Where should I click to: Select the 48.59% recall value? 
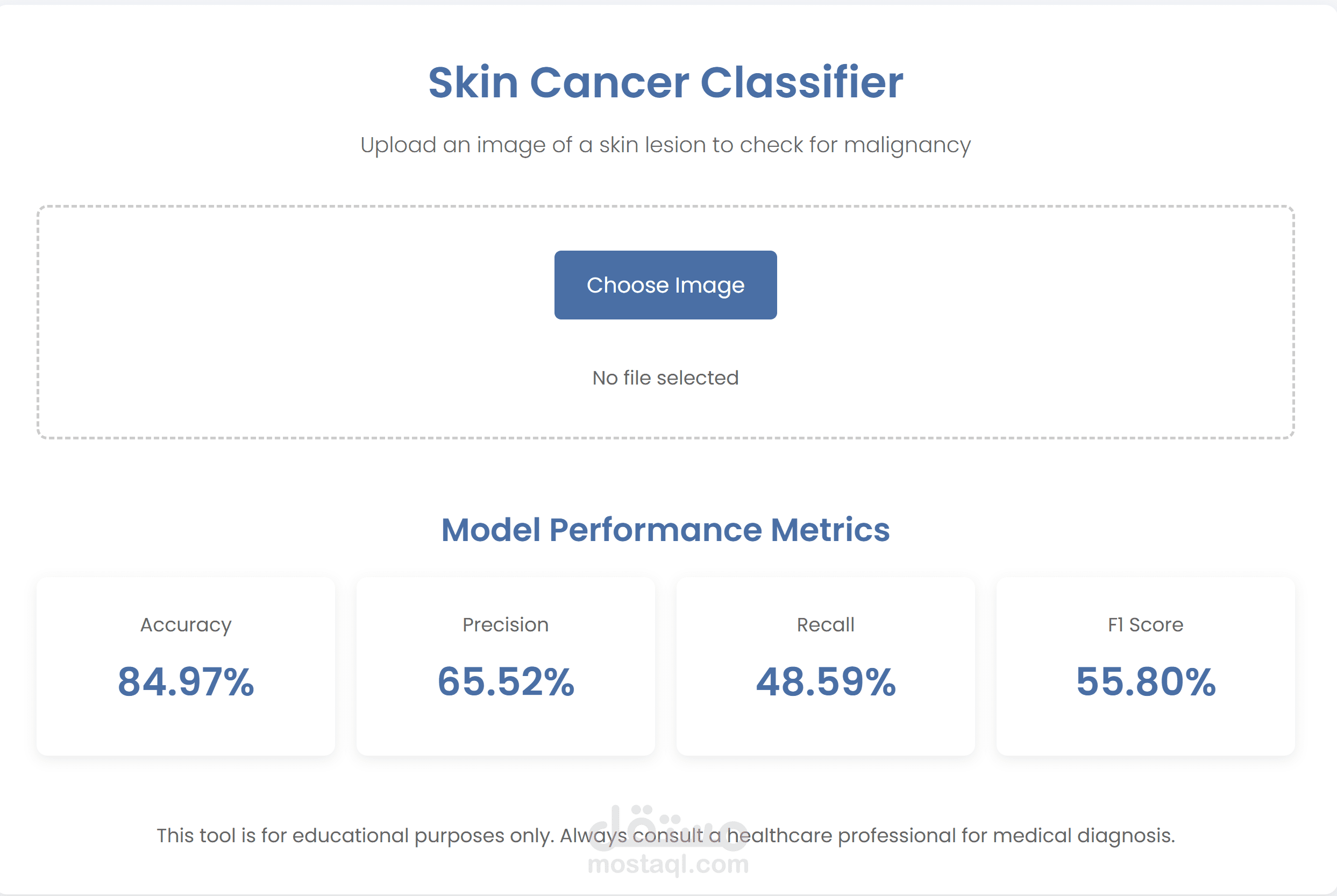point(826,681)
